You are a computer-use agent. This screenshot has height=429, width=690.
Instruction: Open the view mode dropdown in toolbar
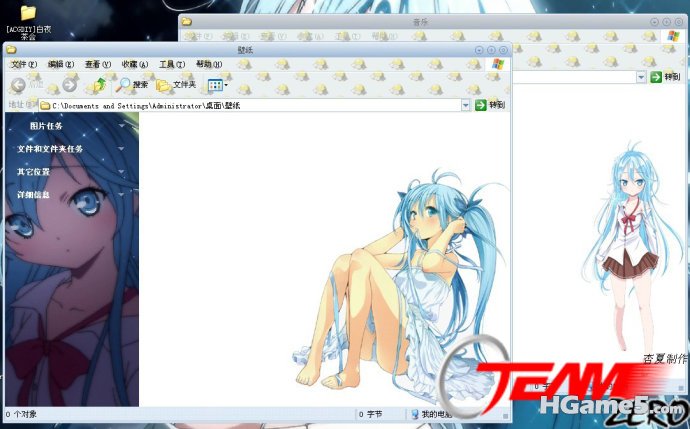pyautogui.click(x=218, y=85)
